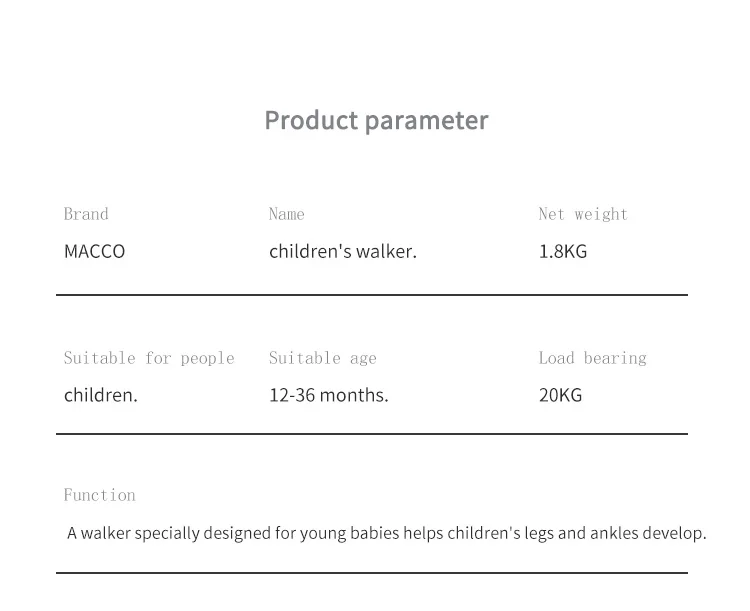This screenshot has height=611, width=750.
Task: Click the "Suitable age" label
Action: point(322,358)
